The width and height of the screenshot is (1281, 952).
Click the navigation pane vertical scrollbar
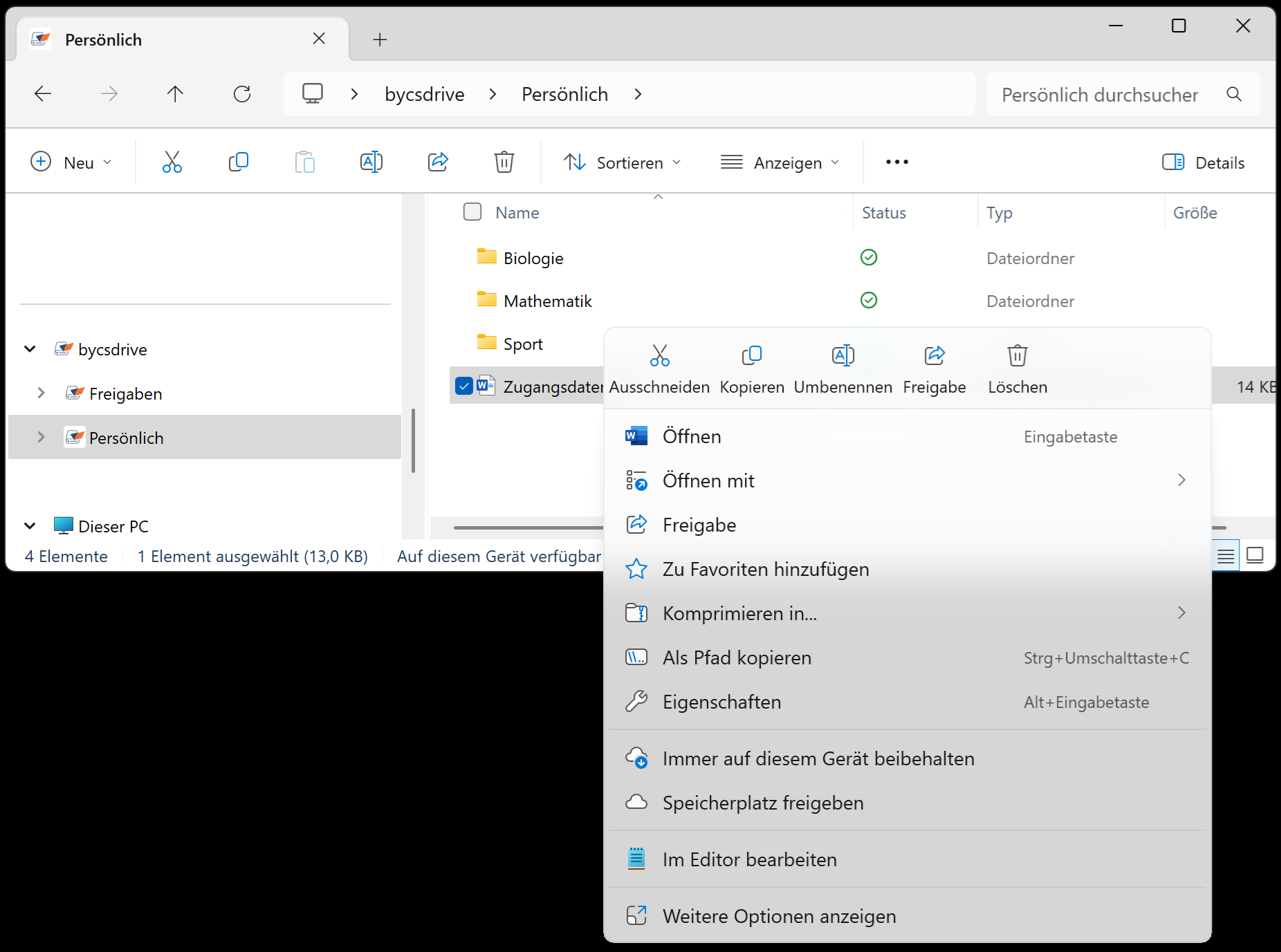(413, 440)
